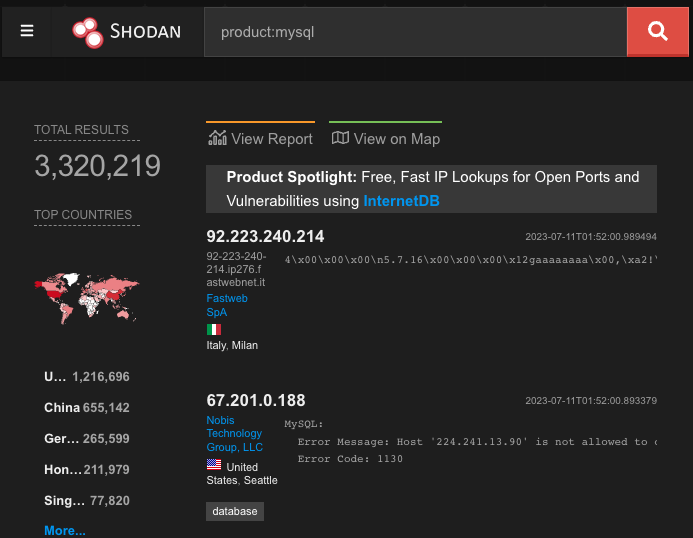
Task: Filter by country with 77,820 results
Action: click(x=87, y=500)
